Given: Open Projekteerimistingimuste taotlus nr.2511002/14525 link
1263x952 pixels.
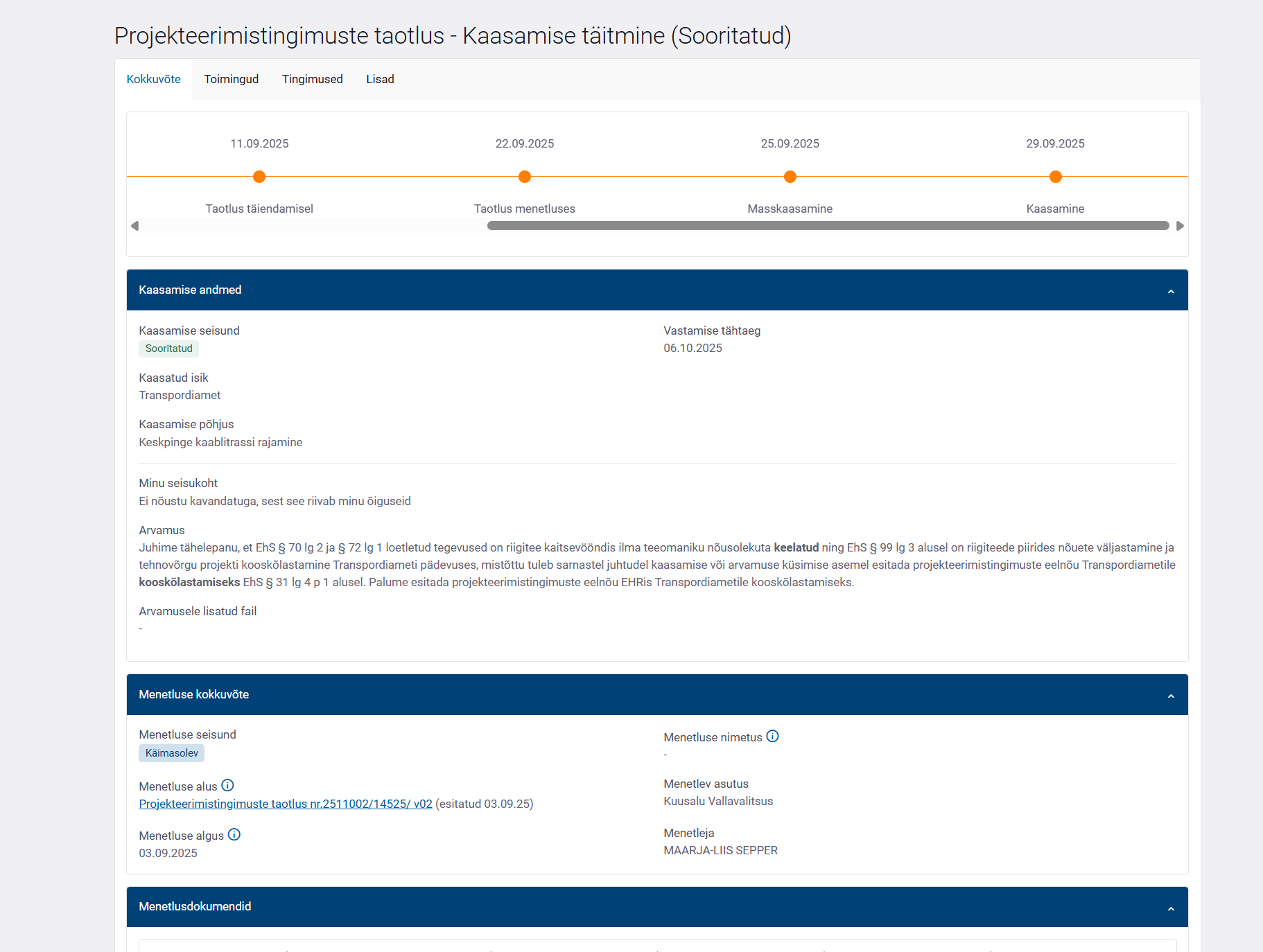Looking at the screenshot, I should 286,804.
